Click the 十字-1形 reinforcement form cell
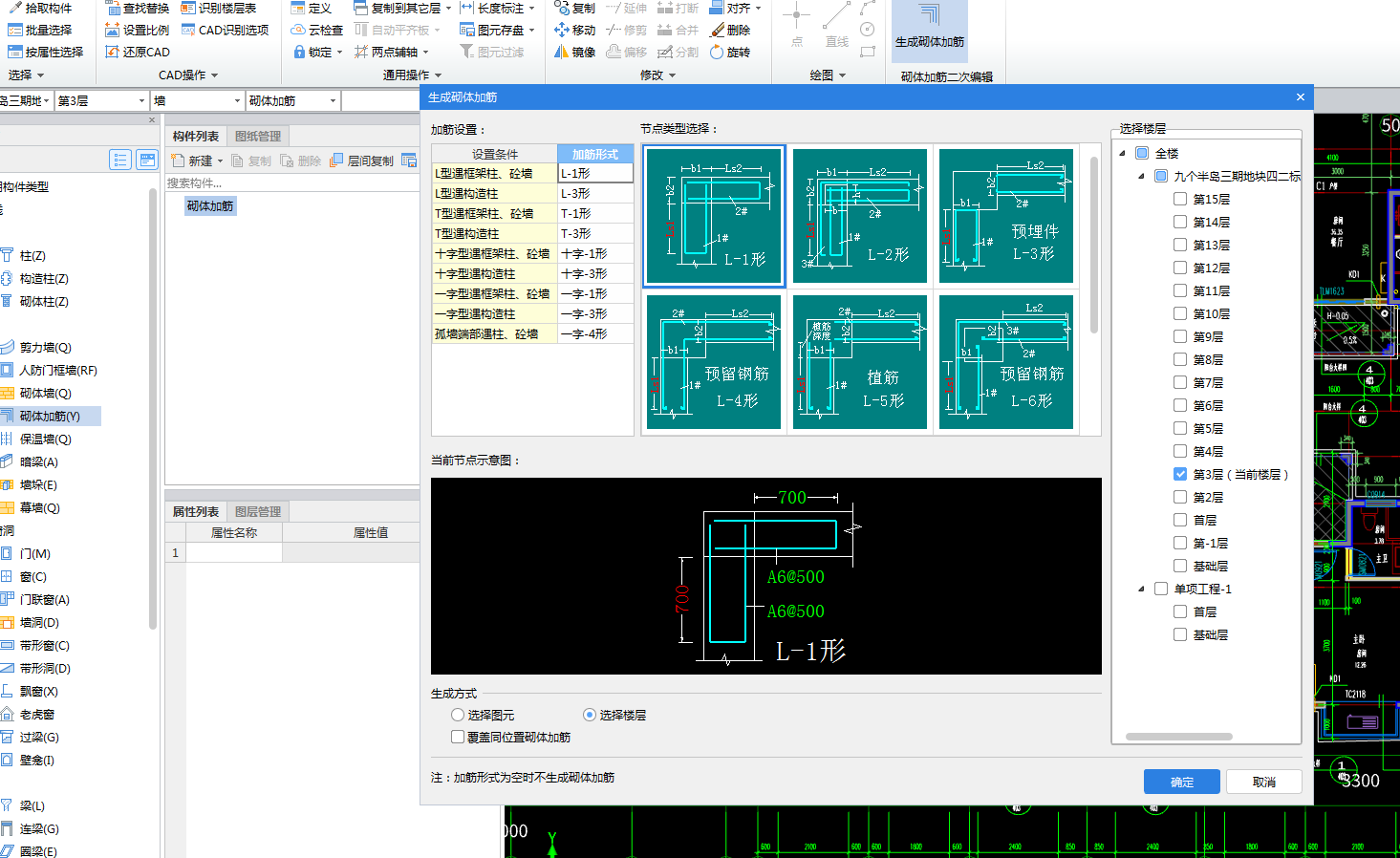The height and width of the screenshot is (858, 1400). [595, 253]
